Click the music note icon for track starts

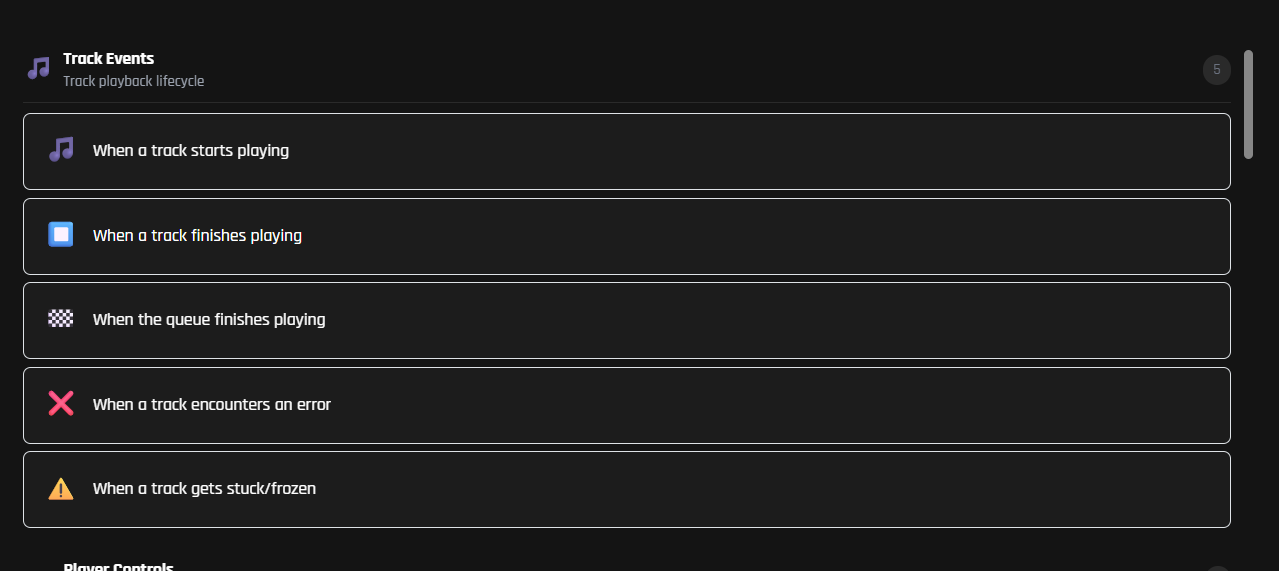point(61,150)
